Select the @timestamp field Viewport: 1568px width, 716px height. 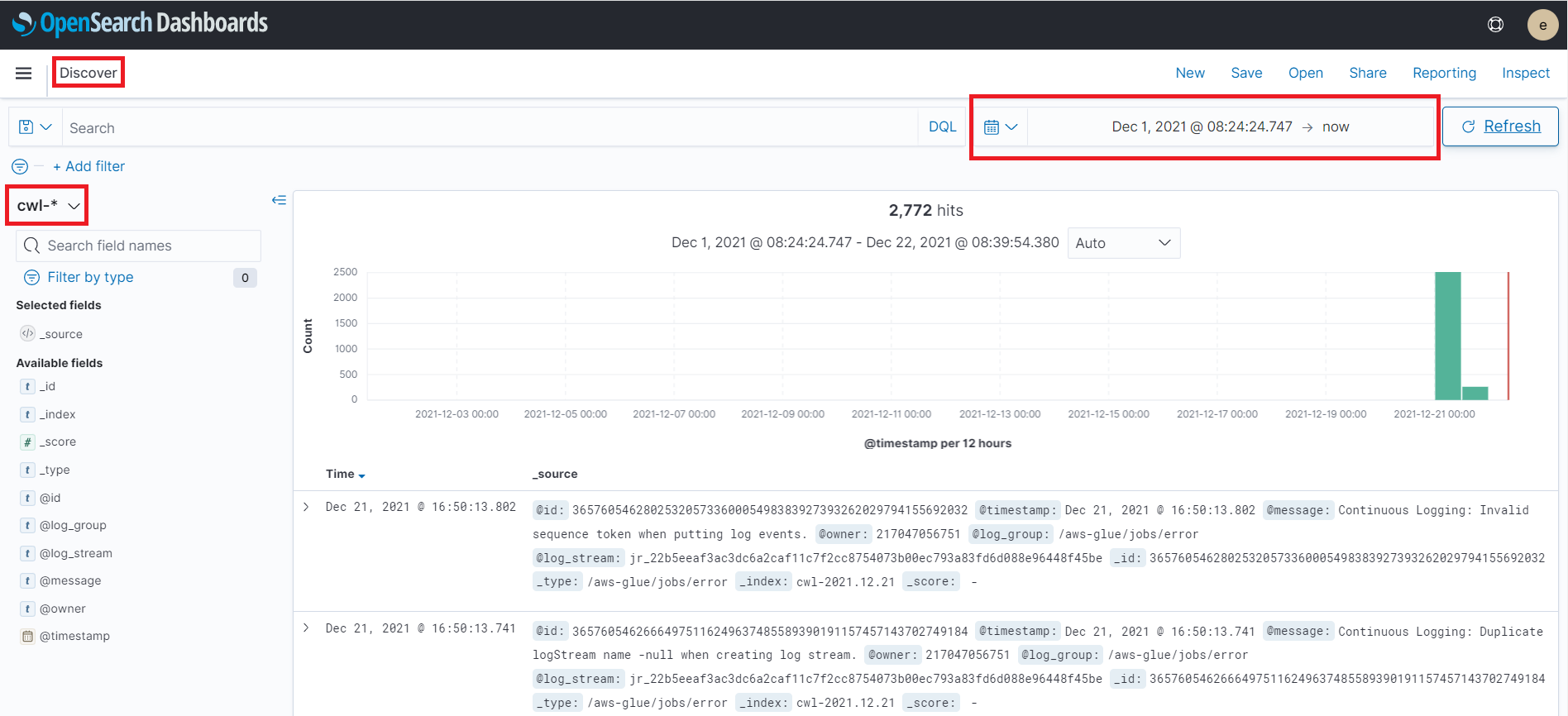[x=74, y=636]
